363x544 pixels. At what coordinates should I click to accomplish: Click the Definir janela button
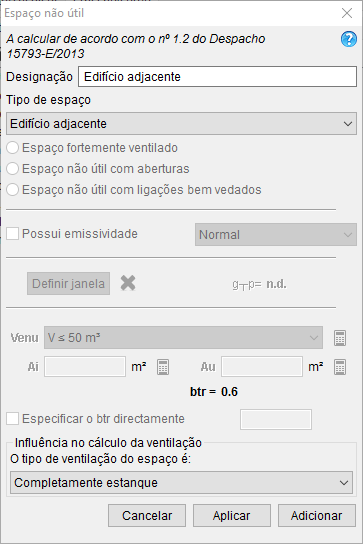(x=68, y=283)
